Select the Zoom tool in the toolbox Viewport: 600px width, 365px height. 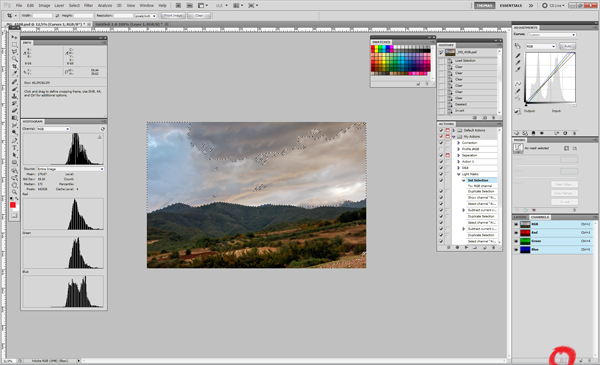[x=14, y=192]
